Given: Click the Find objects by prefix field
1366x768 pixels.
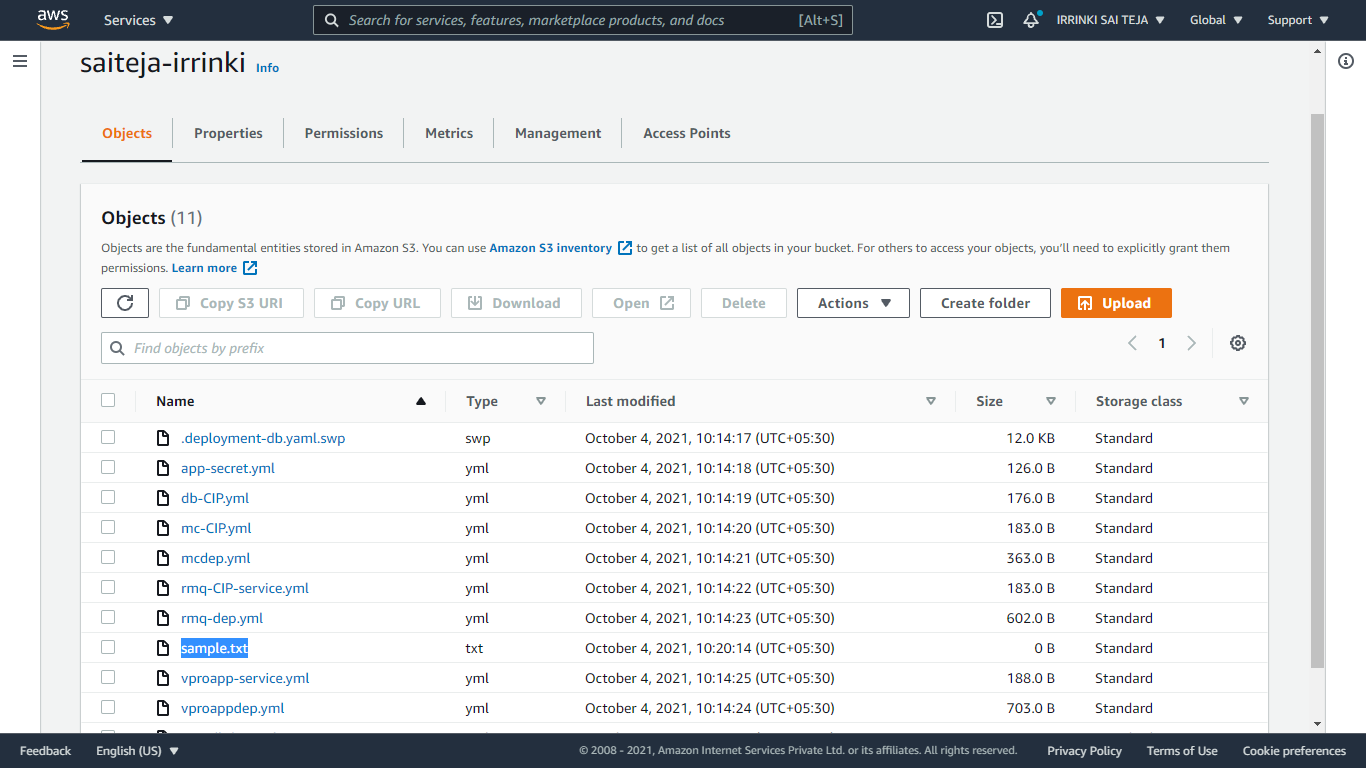Looking at the screenshot, I should click(x=347, y=348).
